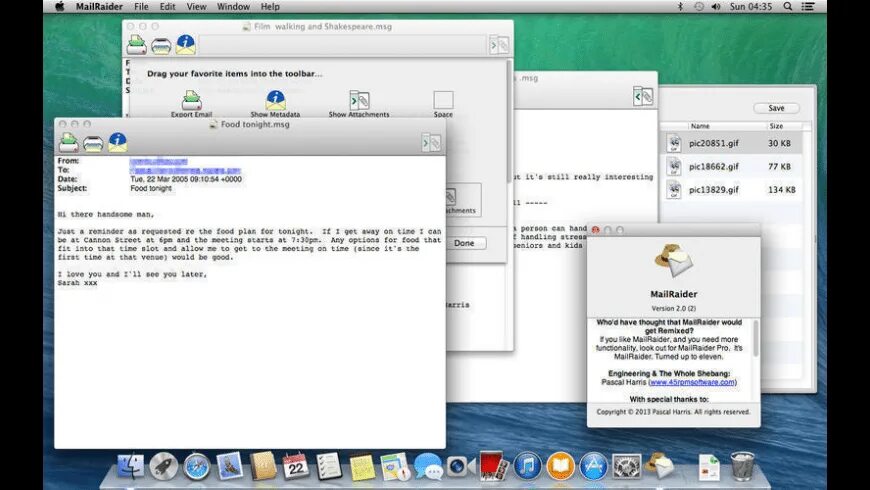Select the Space item in customize sheet
Viewport: 870px width, 490px height.
tap(443, 104)
